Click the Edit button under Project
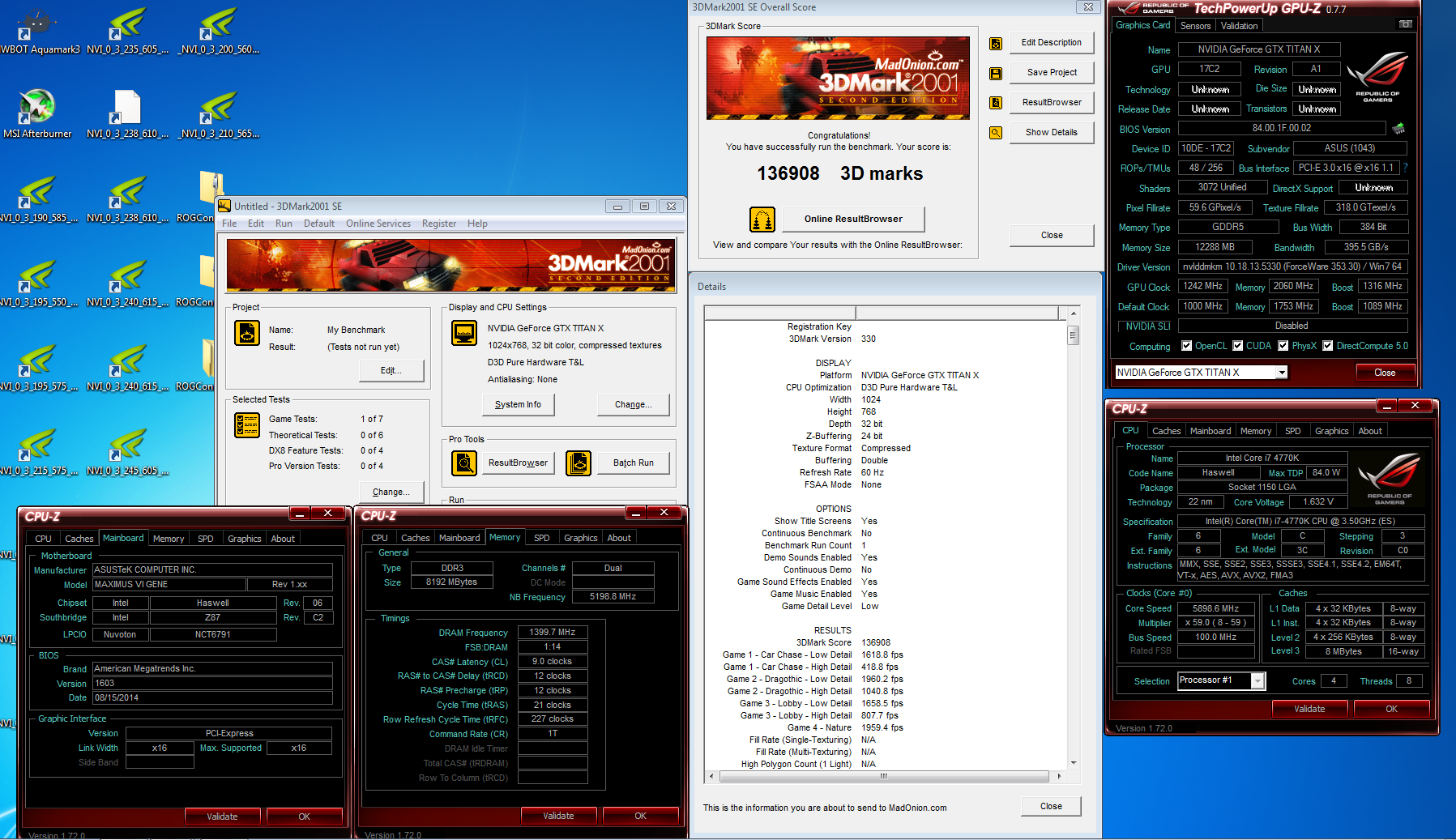Viewport: 1456px width, 840px height. pyautogui.click(x=391, y=371)
